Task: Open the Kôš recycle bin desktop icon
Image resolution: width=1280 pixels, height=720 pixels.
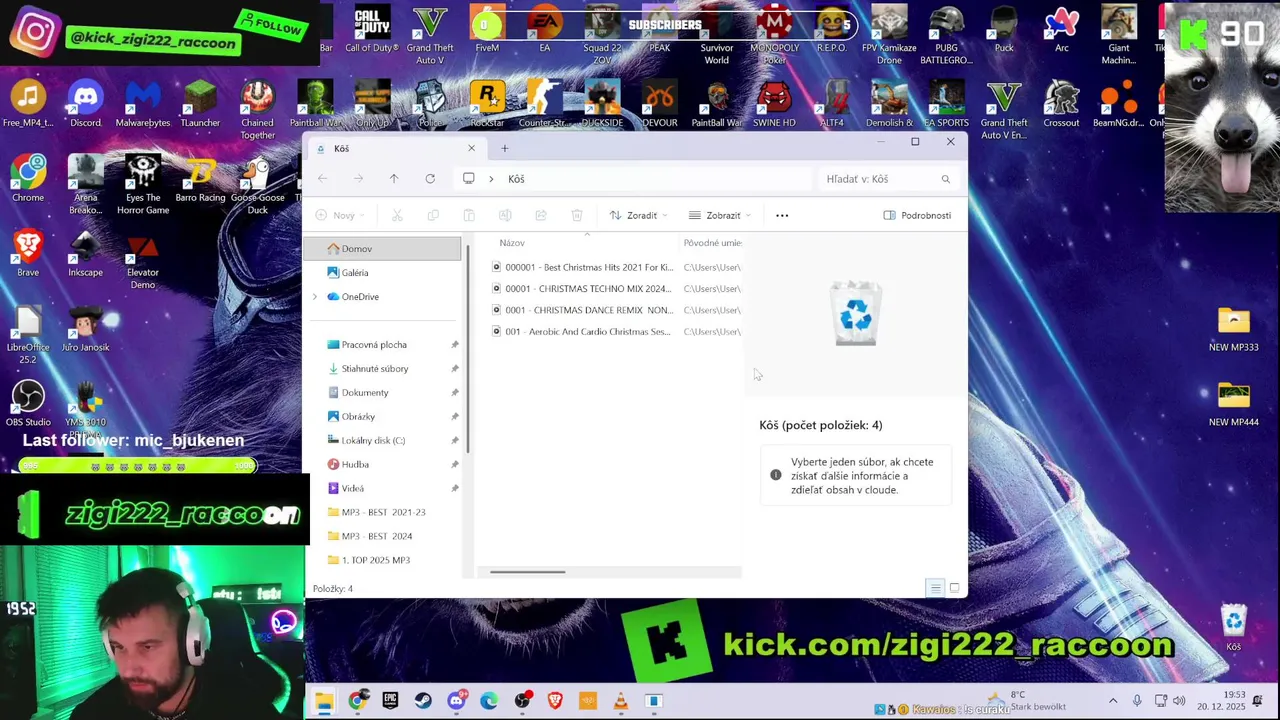Action: 1234,629
